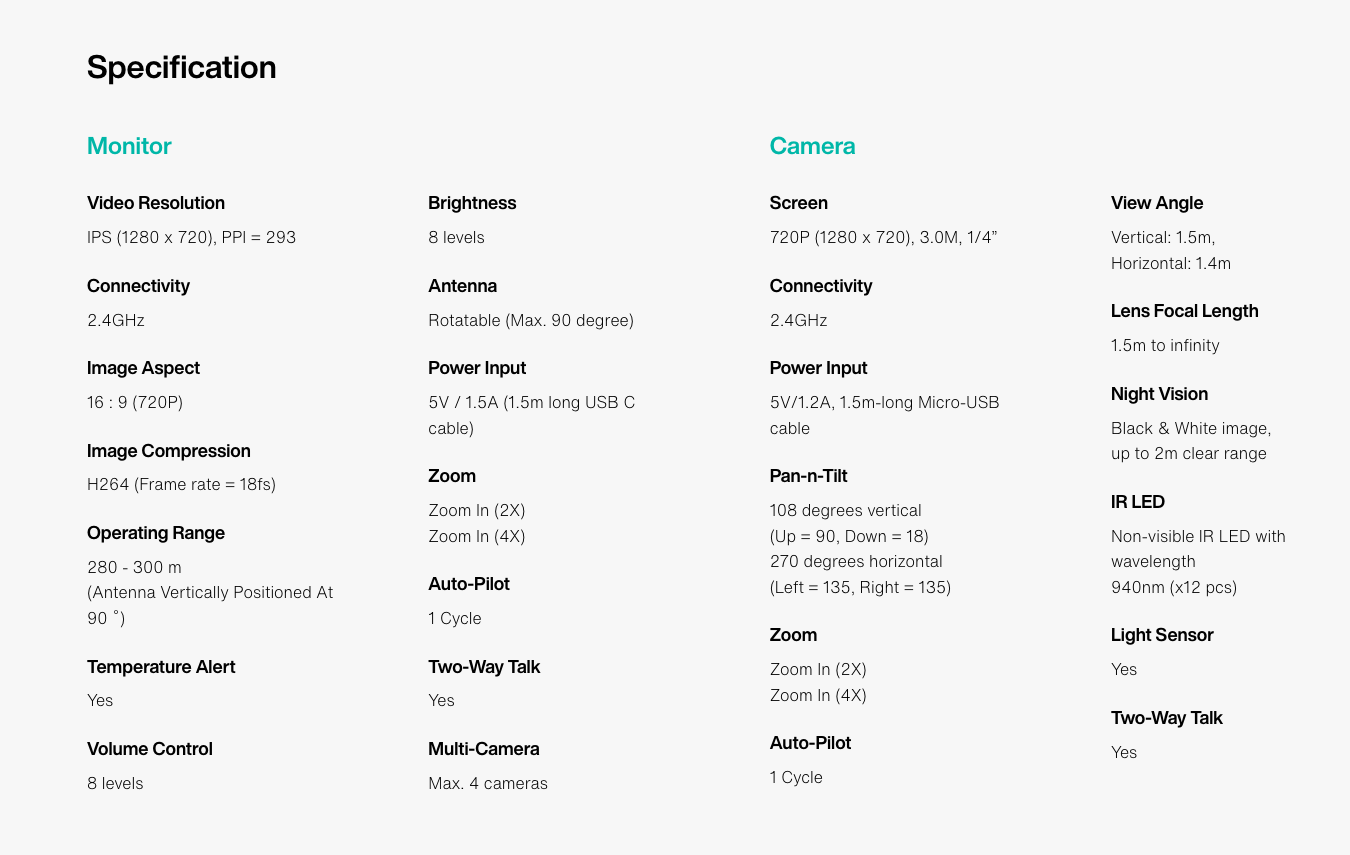Select the Volume Control label
This screenshot has height=855, width=1350.
tap(150, 749)
